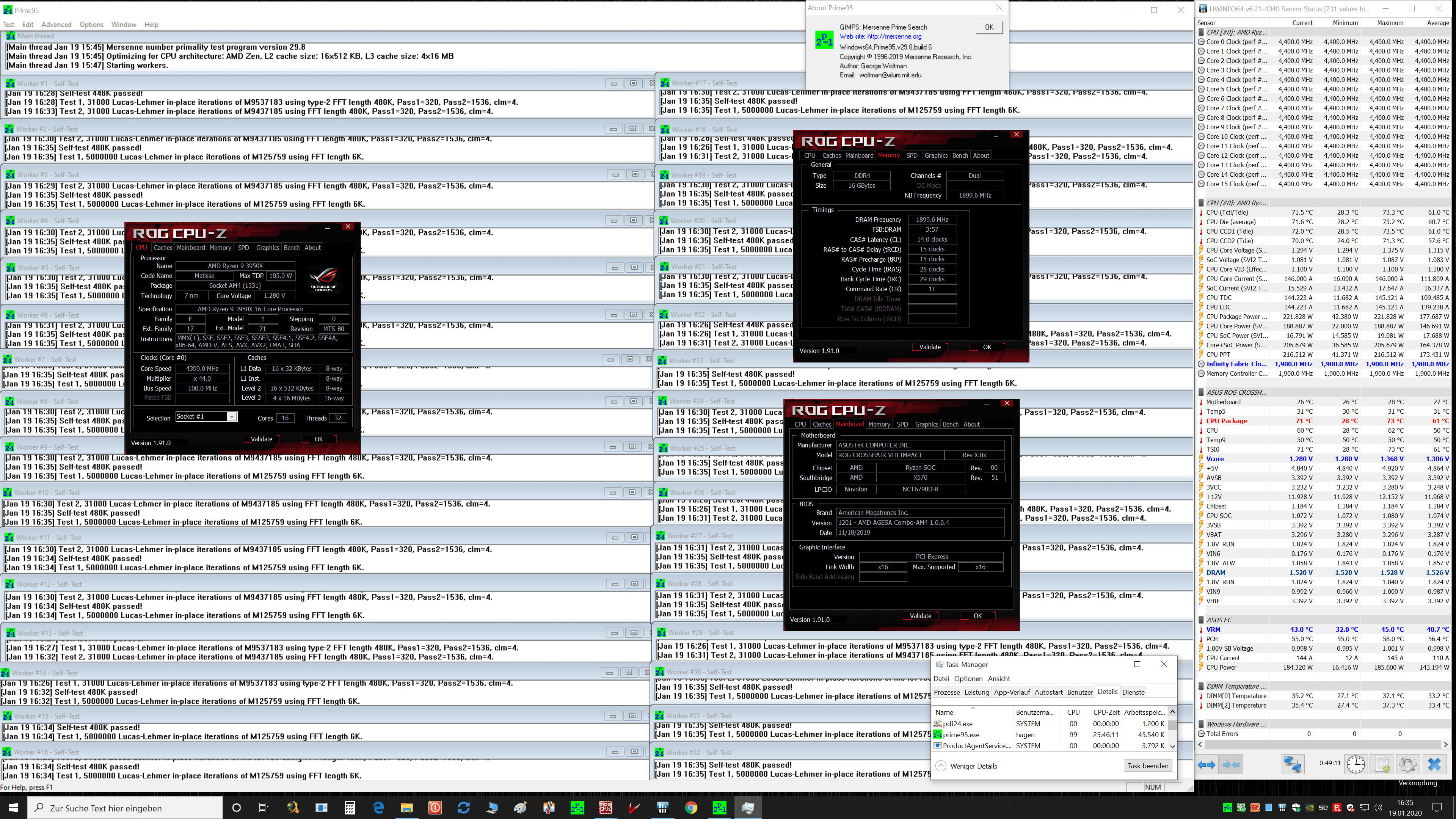Open Google Chrome from the taskbar

[691, 808]
